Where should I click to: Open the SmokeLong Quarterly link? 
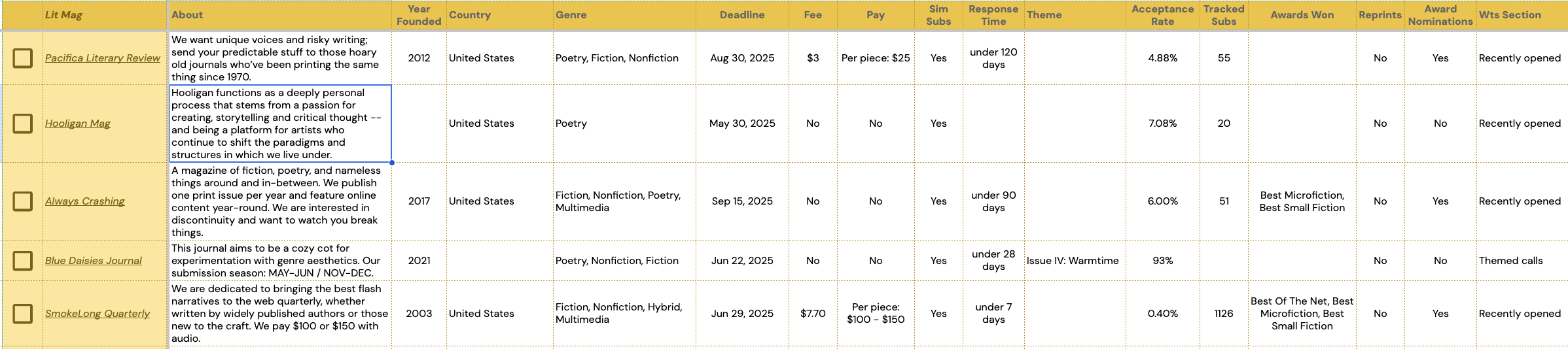tap(98, 314)
